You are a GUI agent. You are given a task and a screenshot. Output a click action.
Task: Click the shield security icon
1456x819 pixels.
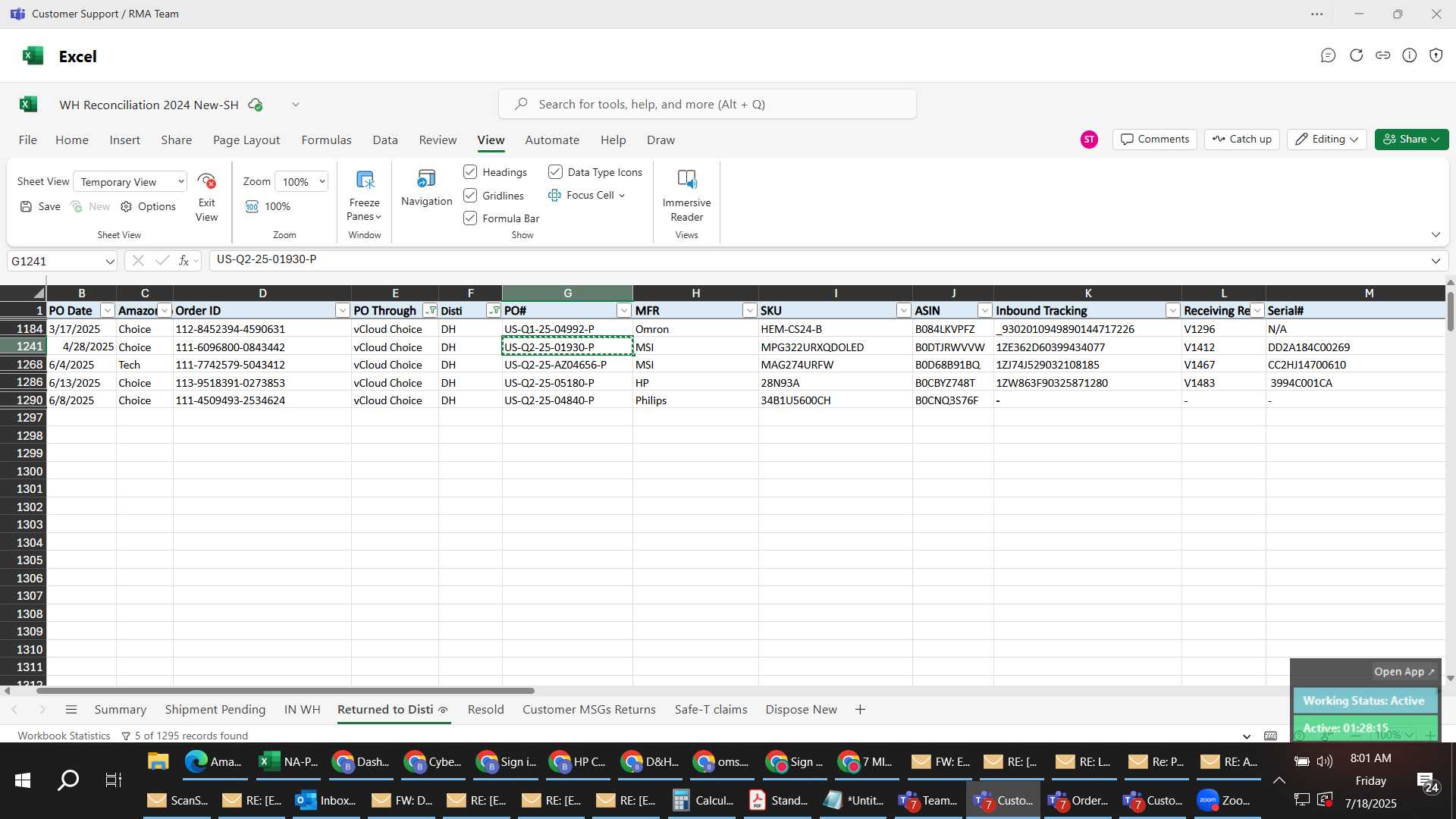(1436, 55)
